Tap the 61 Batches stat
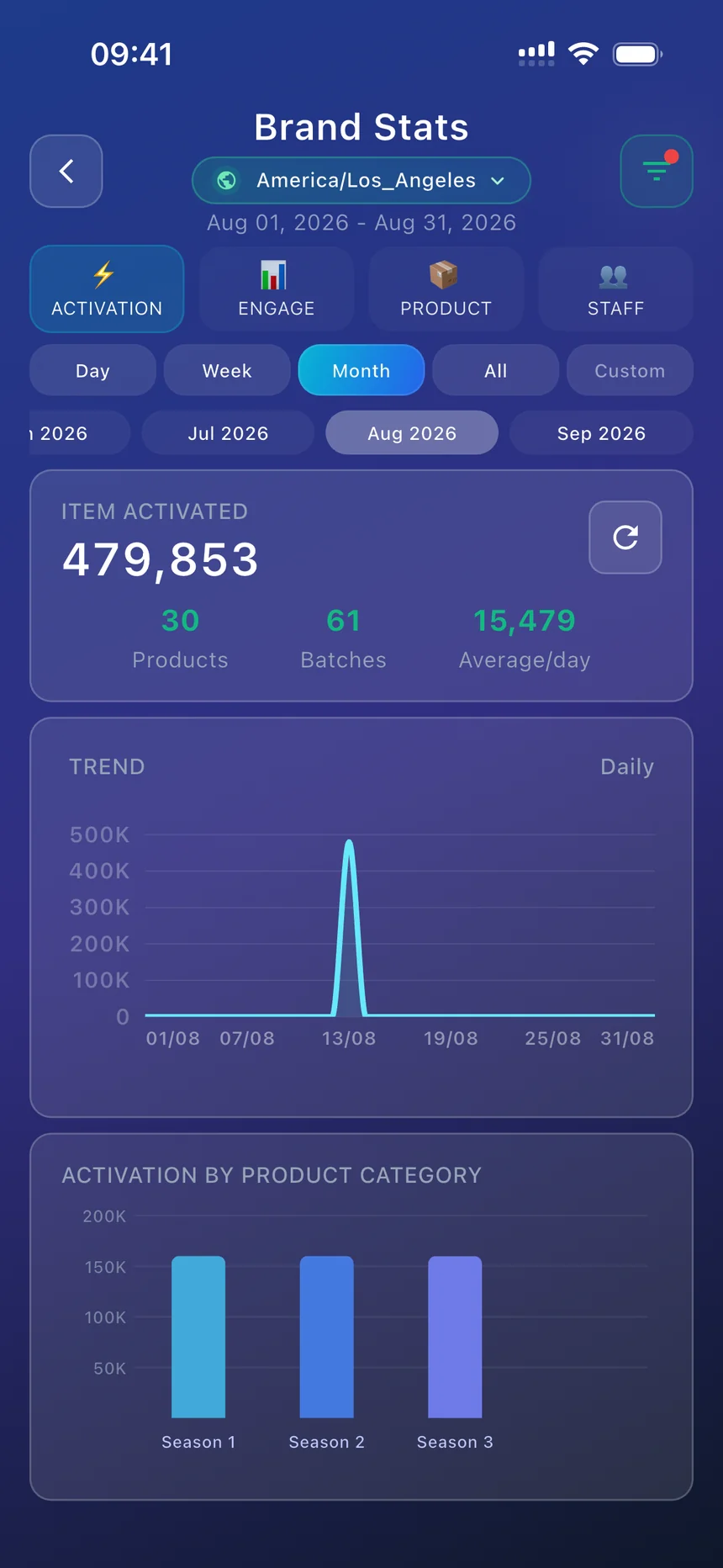This screenshot has height=1568, width=723. coord(344,638)
